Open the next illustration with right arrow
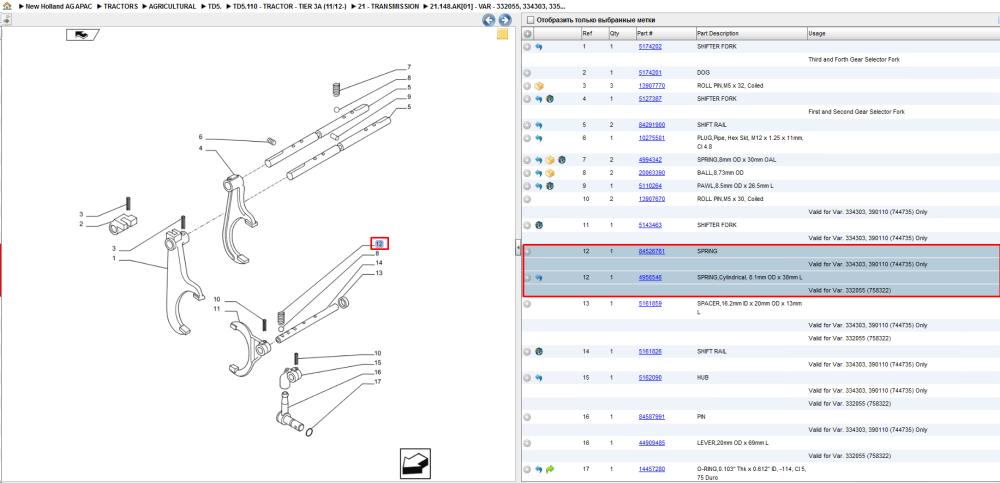 pos(504,20)
